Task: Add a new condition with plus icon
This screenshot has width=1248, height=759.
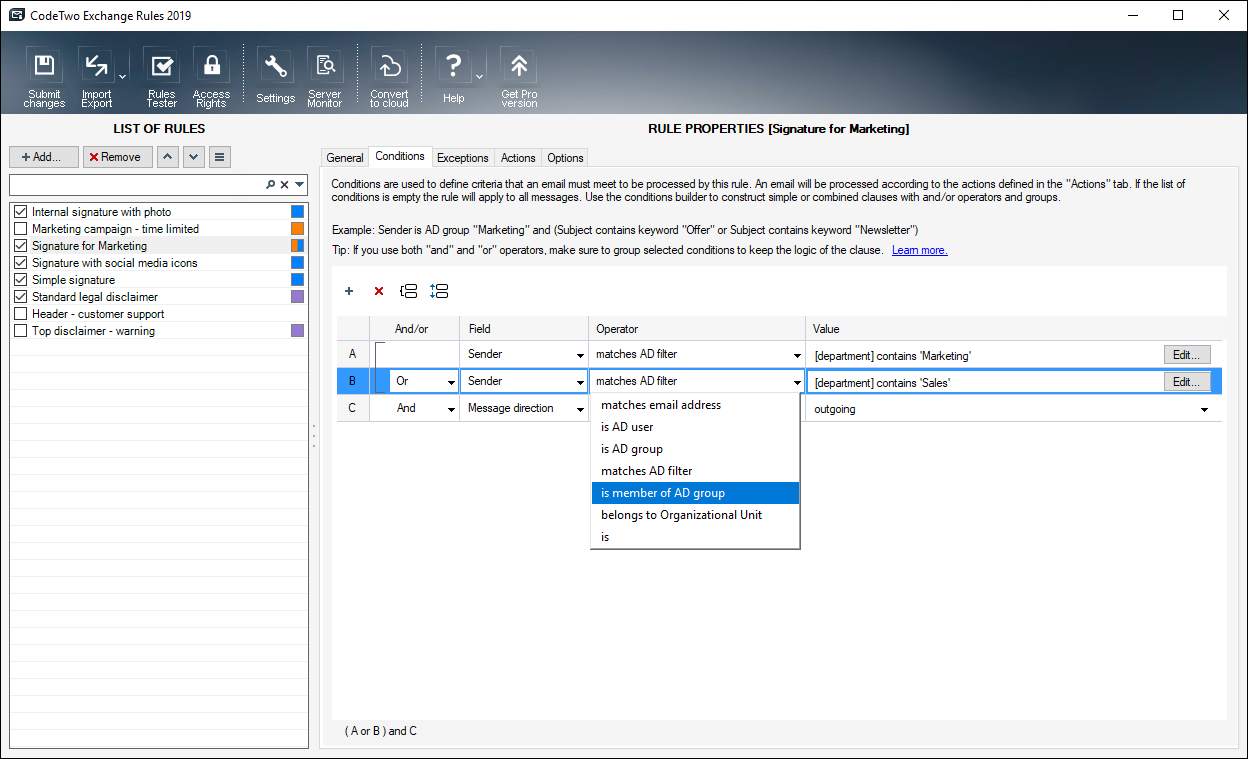Action: [349, 291]
